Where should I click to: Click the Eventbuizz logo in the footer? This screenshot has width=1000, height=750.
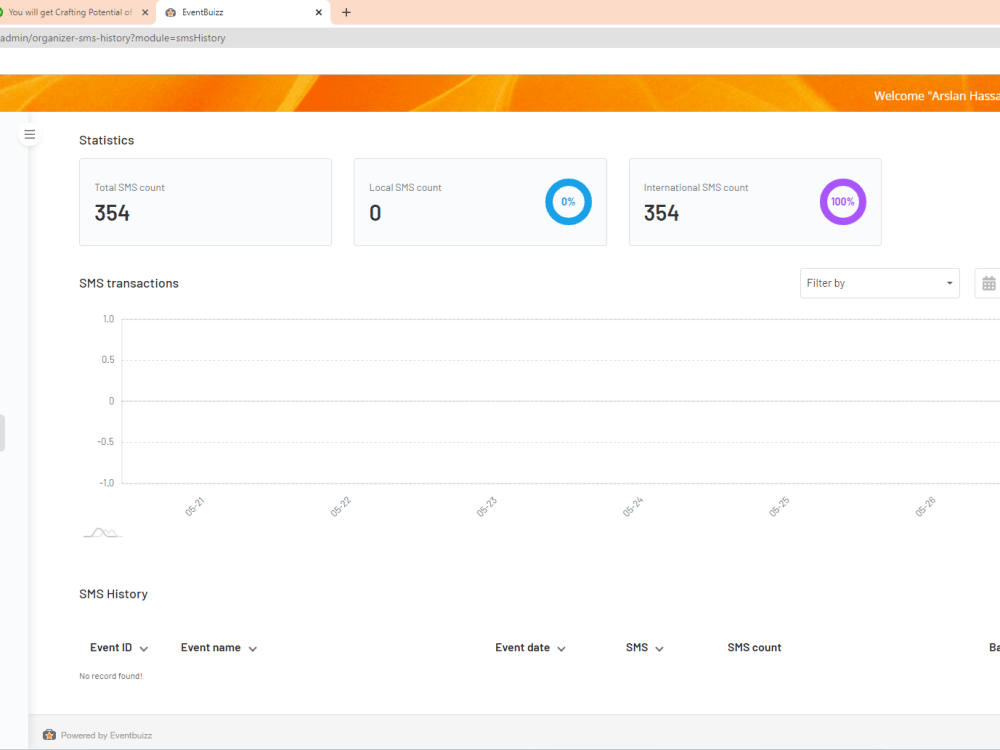click(49, 735)
